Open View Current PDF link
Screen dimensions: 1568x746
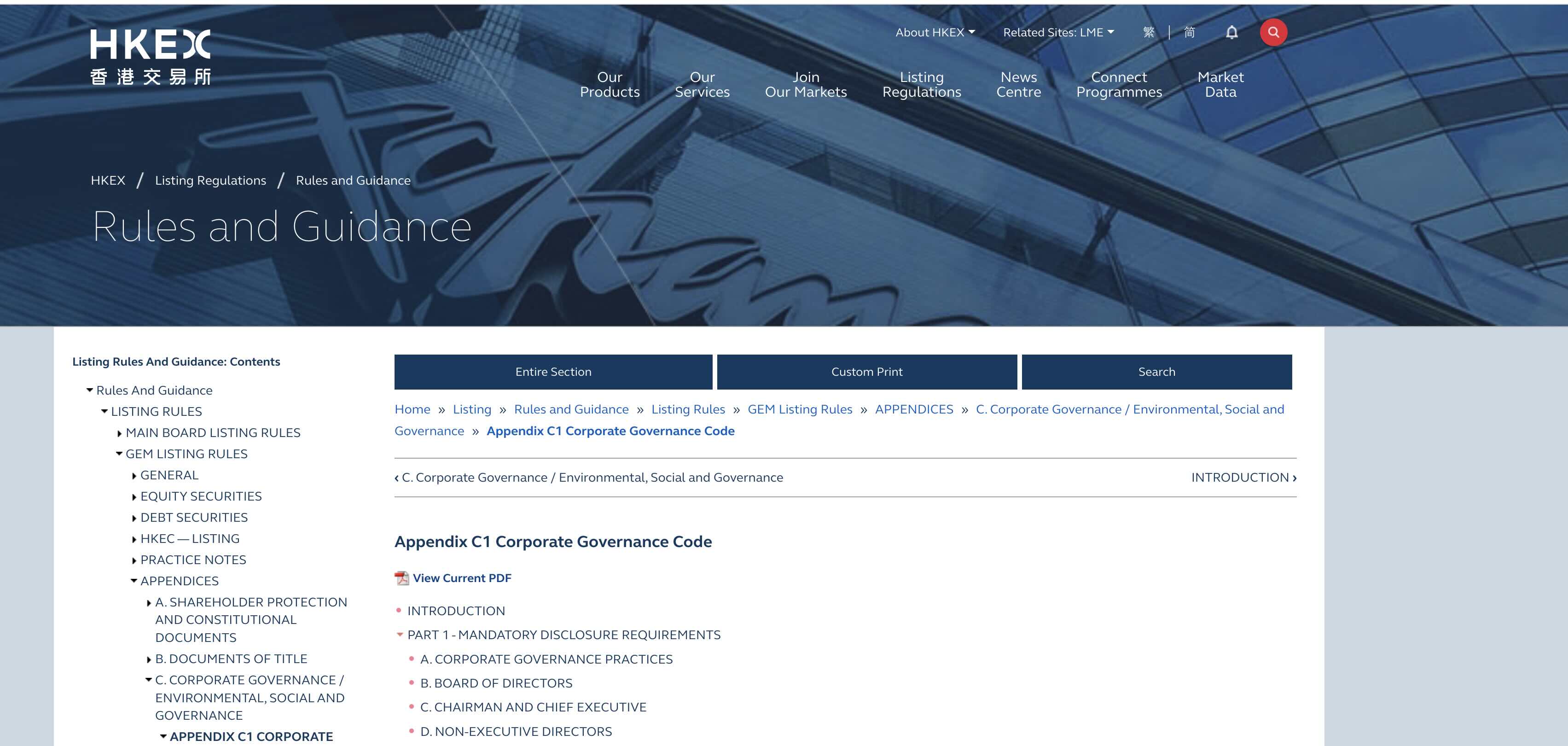click(x=462, y=578)
